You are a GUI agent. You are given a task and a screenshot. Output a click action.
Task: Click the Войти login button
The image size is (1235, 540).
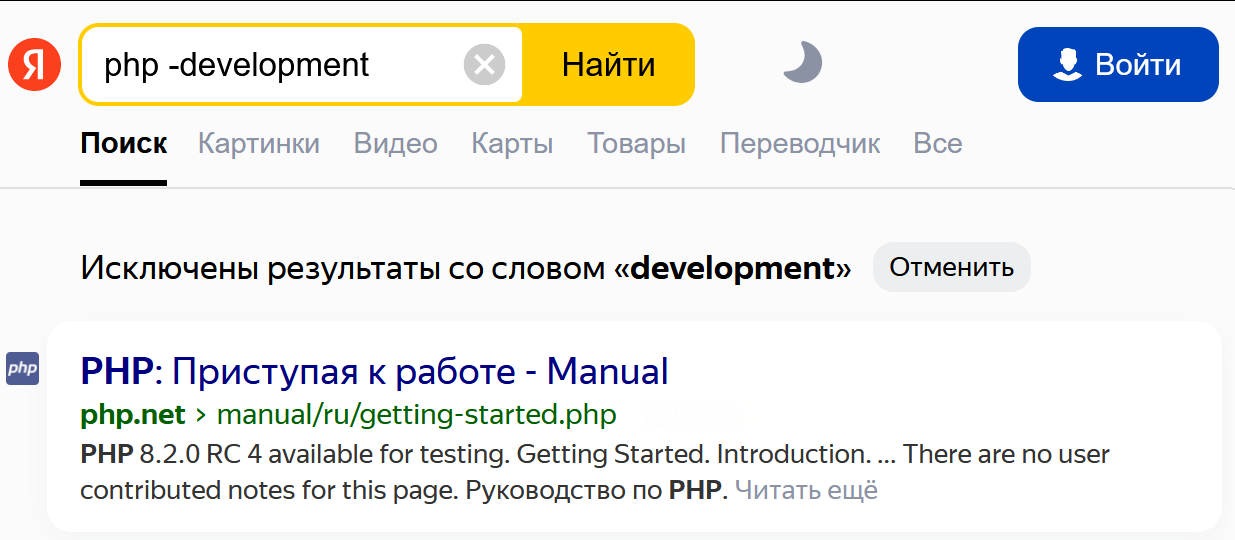click(x=1118, y=65)
